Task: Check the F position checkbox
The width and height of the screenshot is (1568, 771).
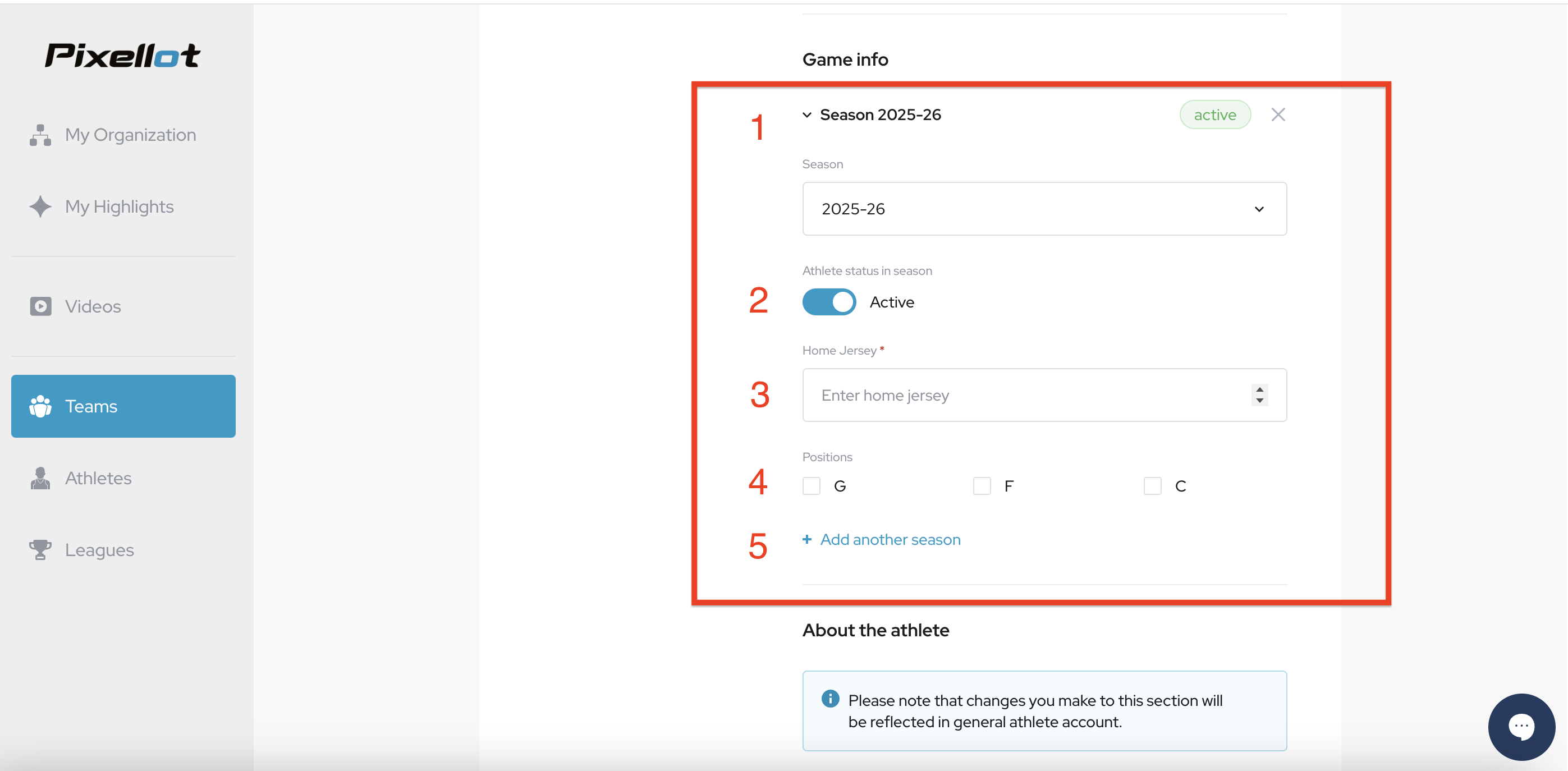Action: click(x=982, y=486)
